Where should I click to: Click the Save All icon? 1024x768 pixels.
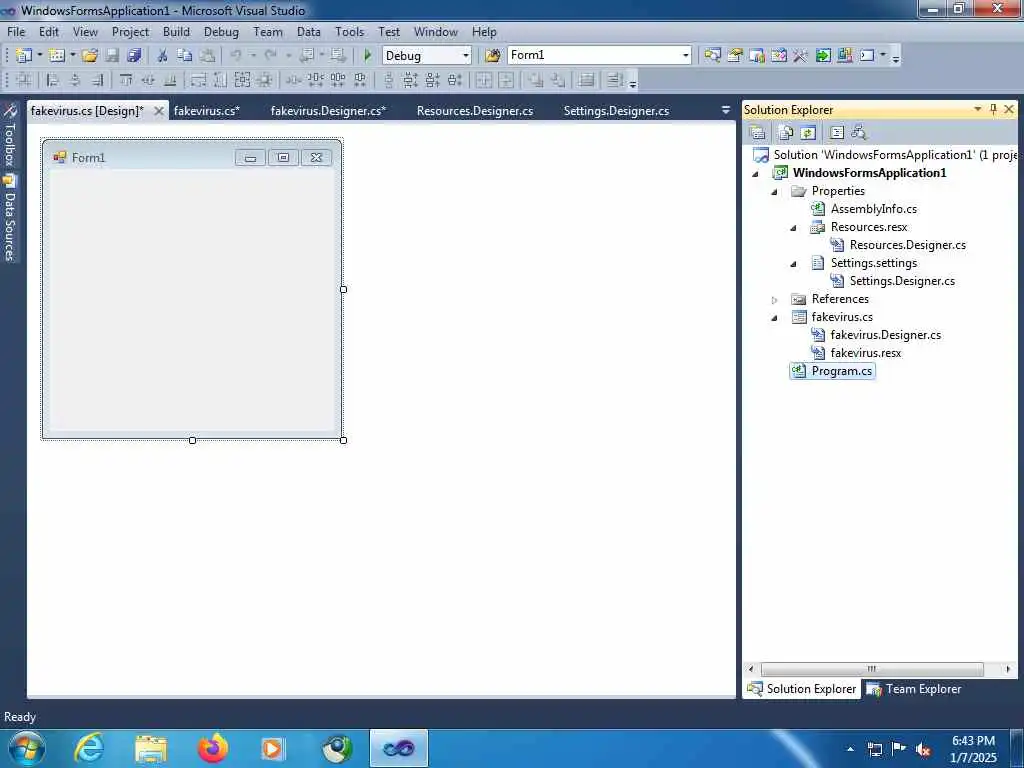135,56
